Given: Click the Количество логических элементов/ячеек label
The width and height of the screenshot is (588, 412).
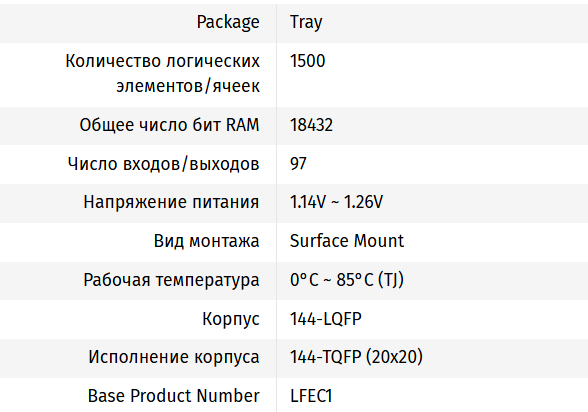Looking at the screenshot, I should (x=162, y=73).
